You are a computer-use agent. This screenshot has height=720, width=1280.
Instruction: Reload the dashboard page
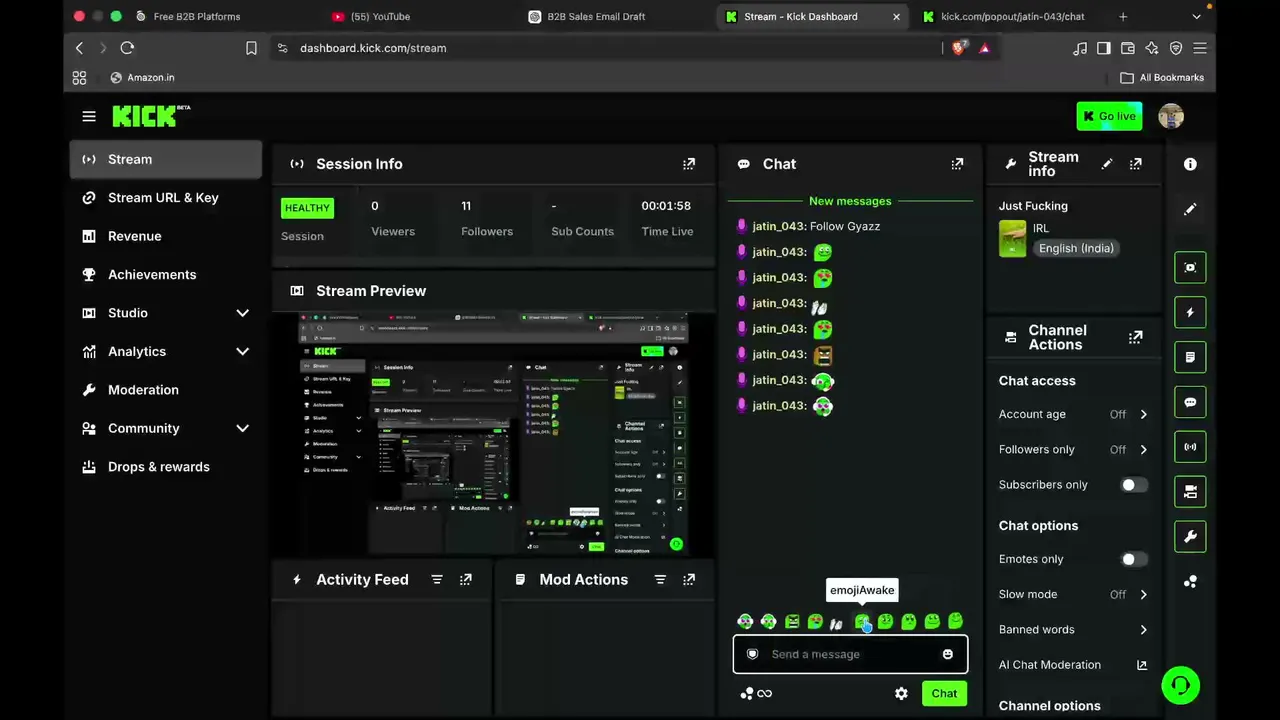click(x=127, y=48)
